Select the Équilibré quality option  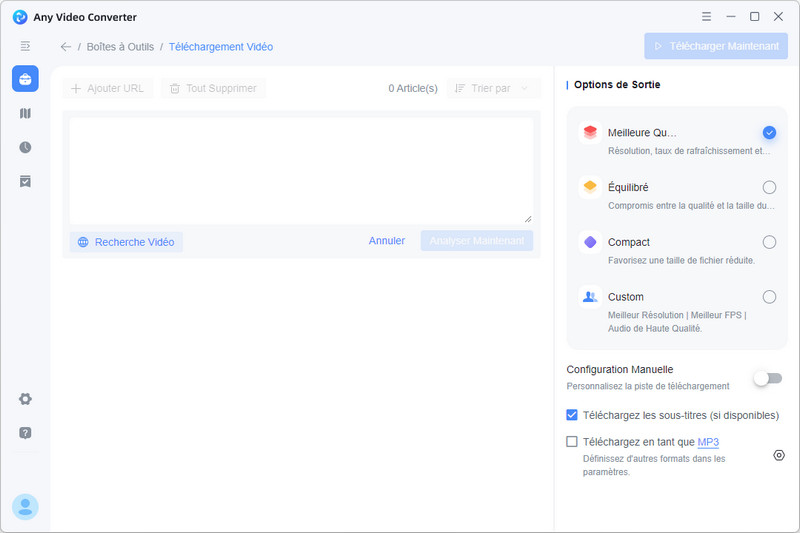[769, 187]
